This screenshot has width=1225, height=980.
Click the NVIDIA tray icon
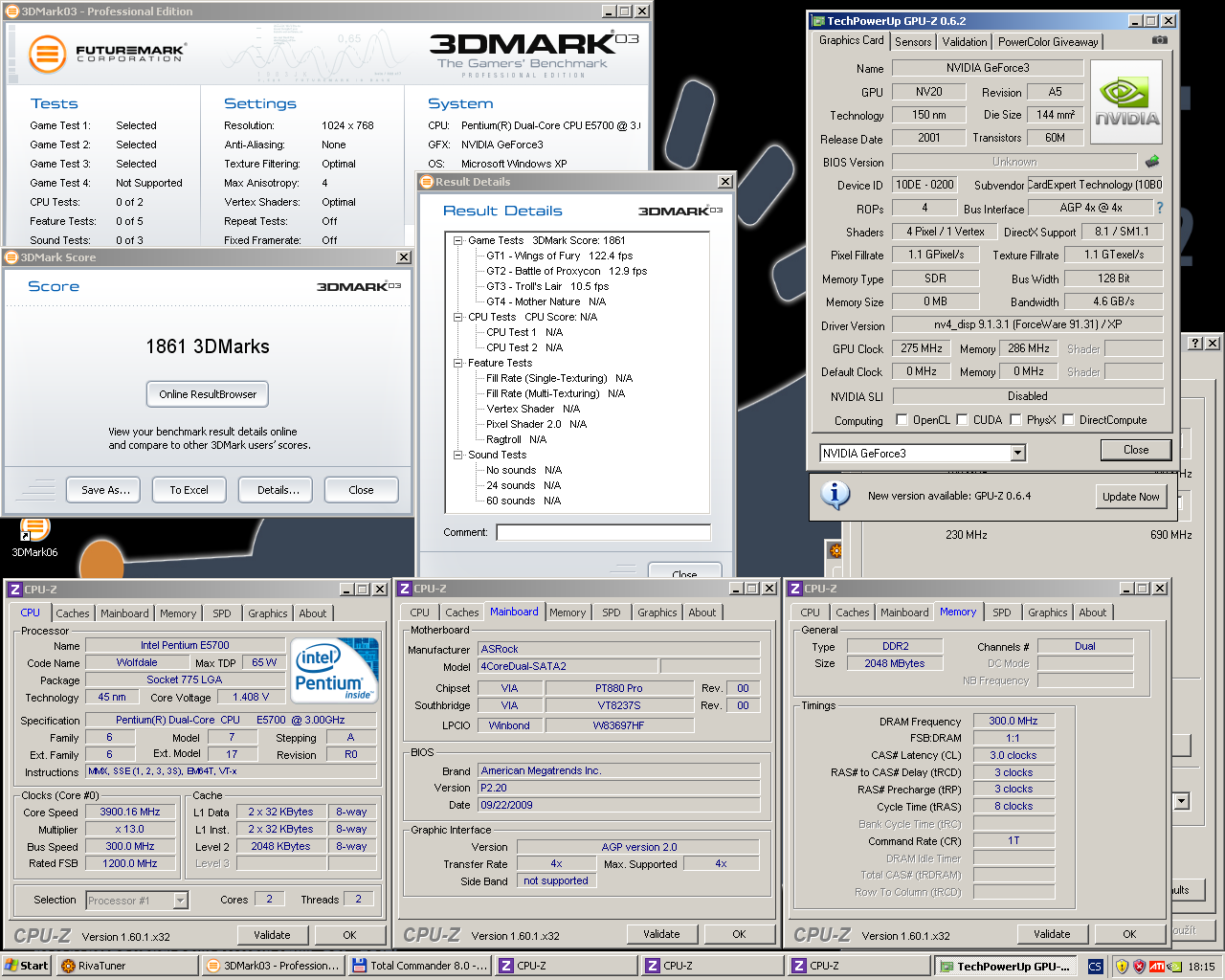coord(1173,967)
